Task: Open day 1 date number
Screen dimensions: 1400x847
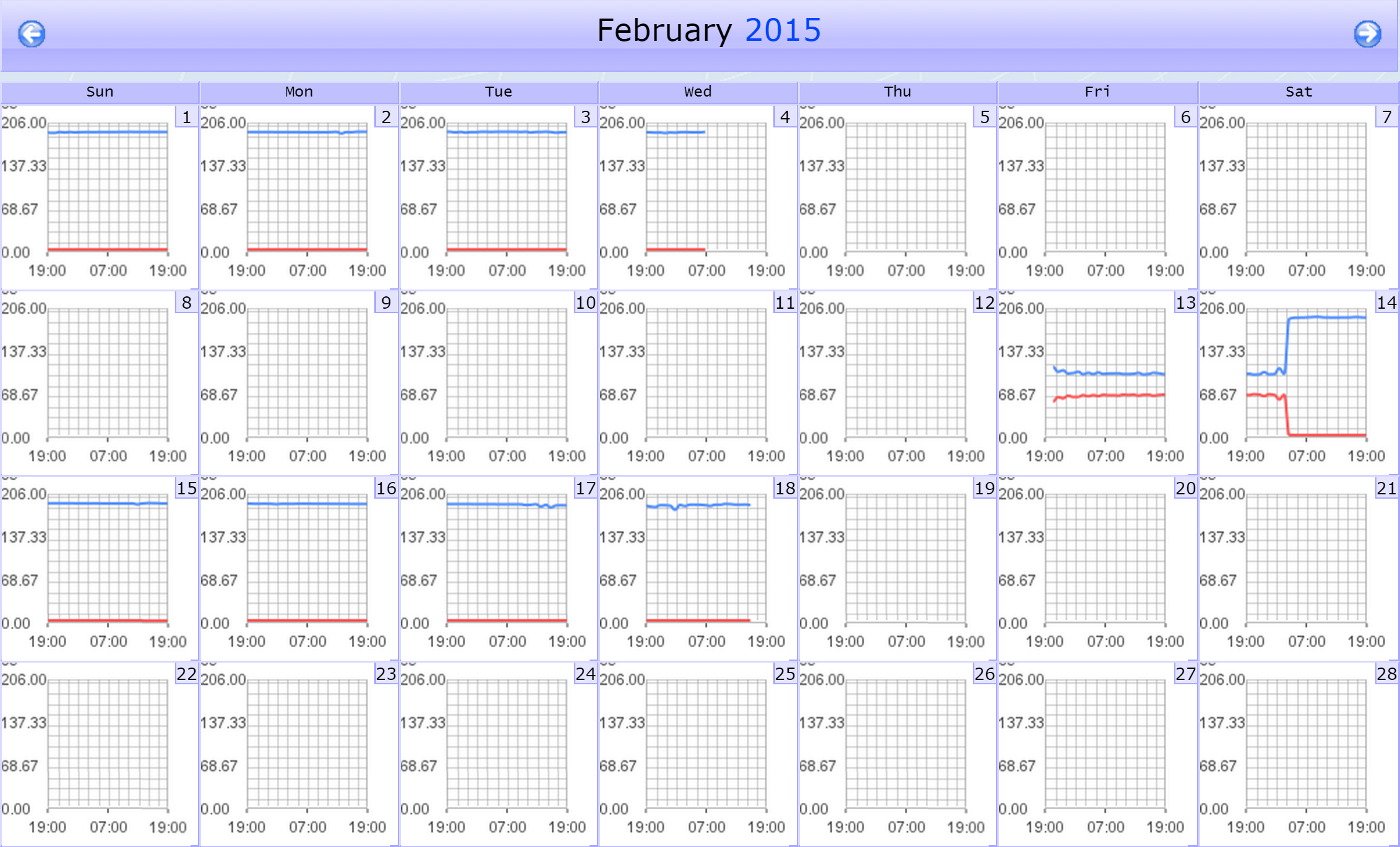Action: point(187,117)
